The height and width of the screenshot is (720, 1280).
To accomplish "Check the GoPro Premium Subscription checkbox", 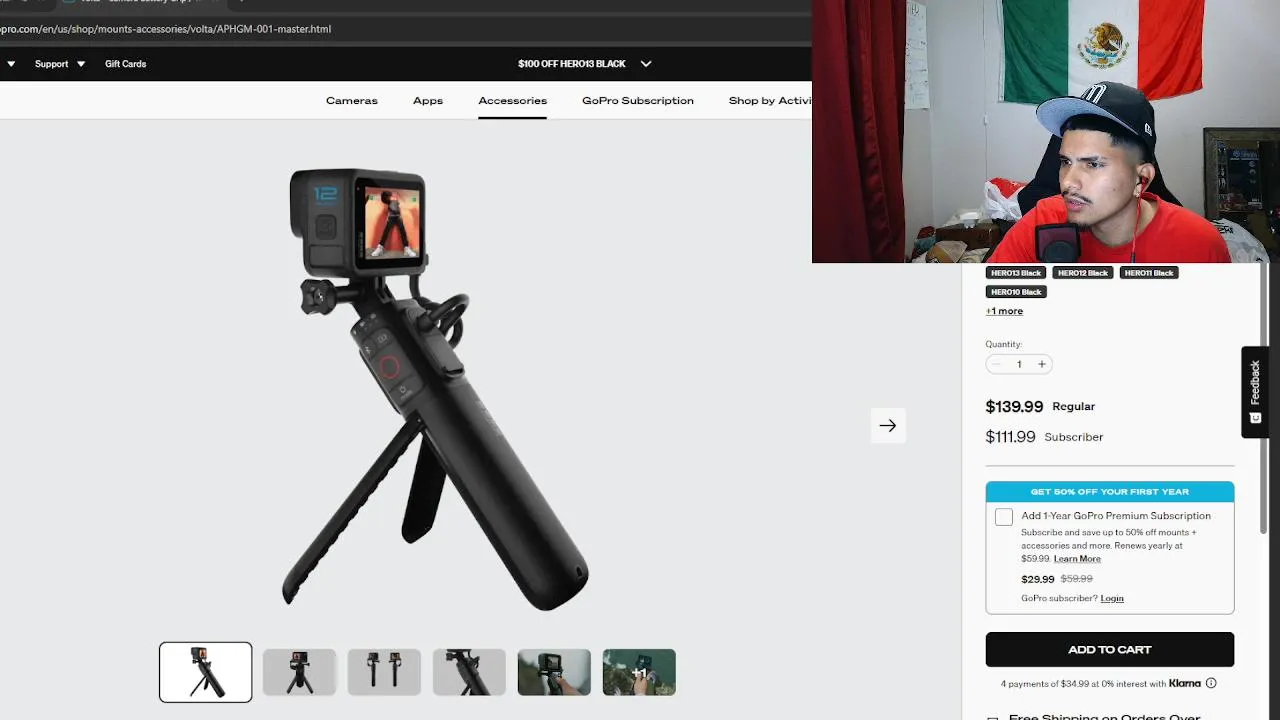I will (1004, 517).
